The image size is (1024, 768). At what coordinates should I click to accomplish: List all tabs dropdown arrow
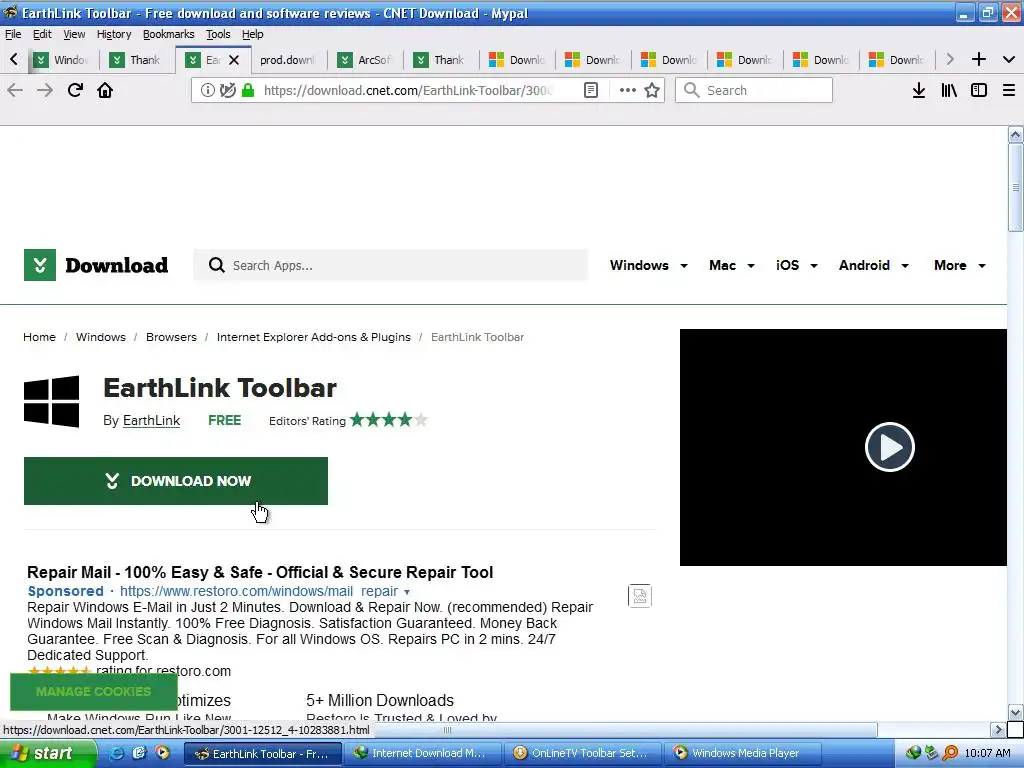1009,59
